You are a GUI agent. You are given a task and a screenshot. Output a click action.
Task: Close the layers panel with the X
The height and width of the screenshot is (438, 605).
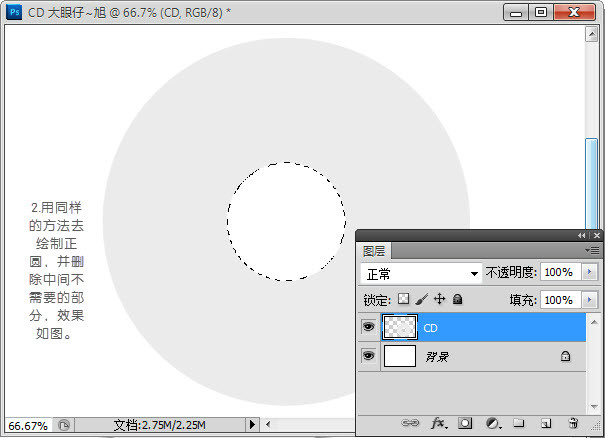[597, 235]
